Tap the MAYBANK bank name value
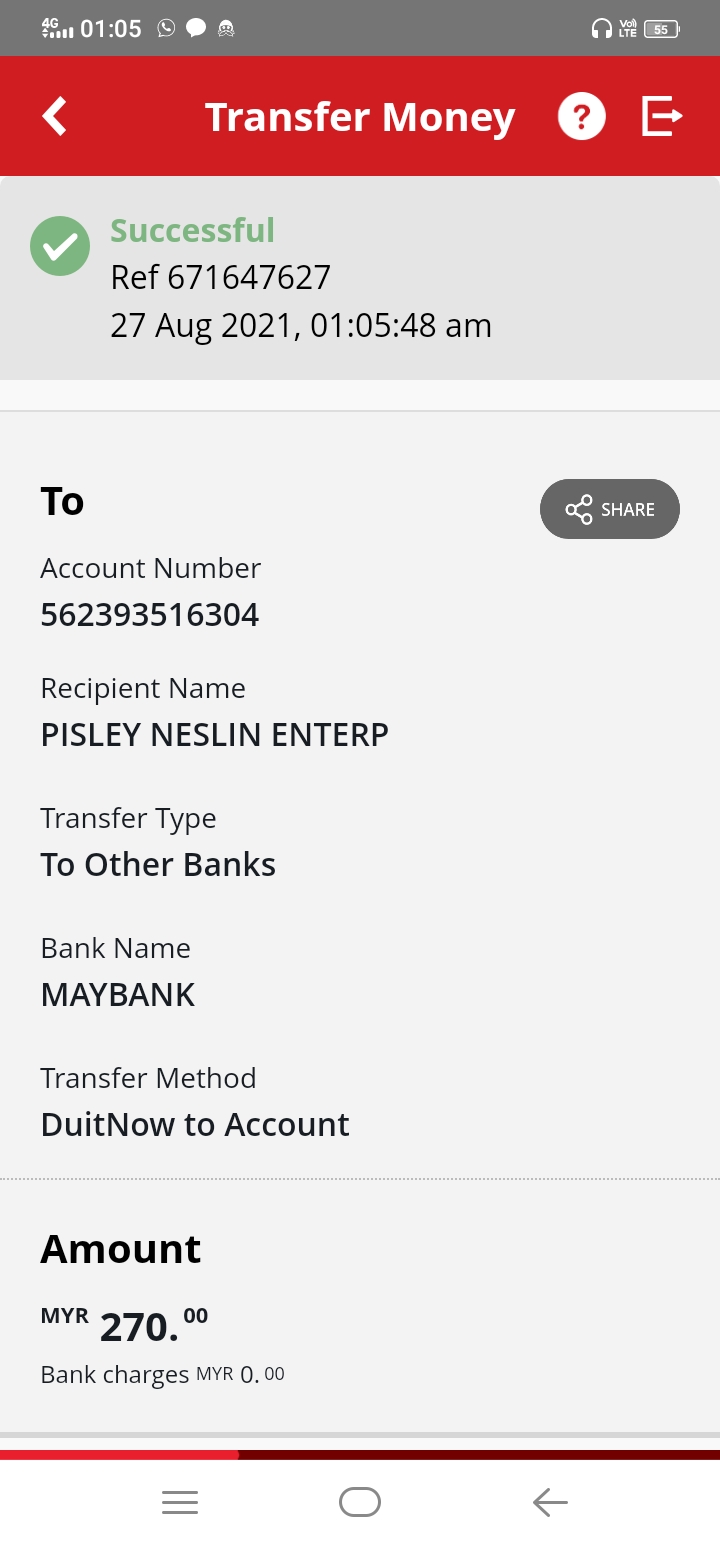720x1544 pixels. coord(118,995)
